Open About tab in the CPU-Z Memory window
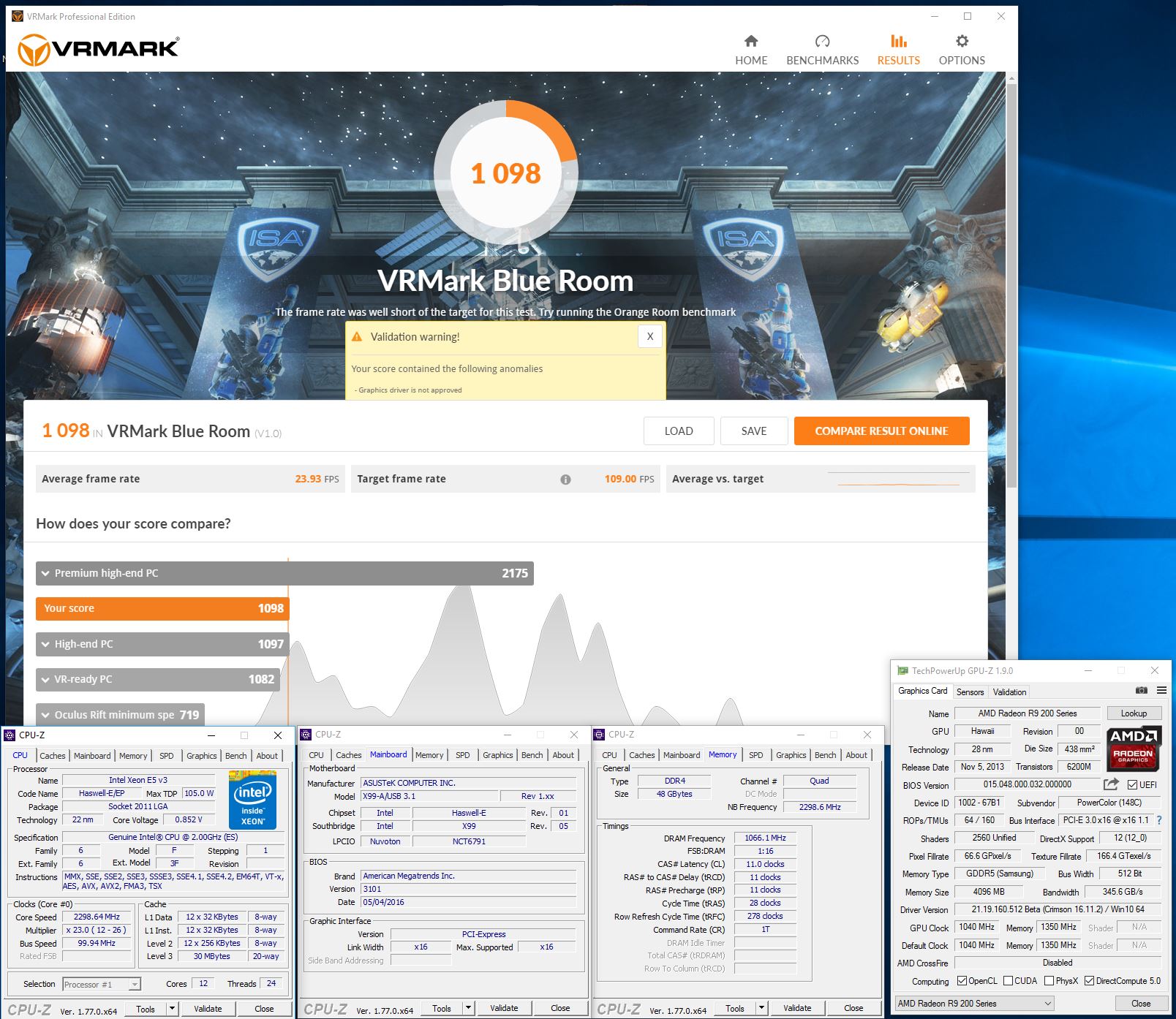 pyautogui.click(x=856, y=755)
